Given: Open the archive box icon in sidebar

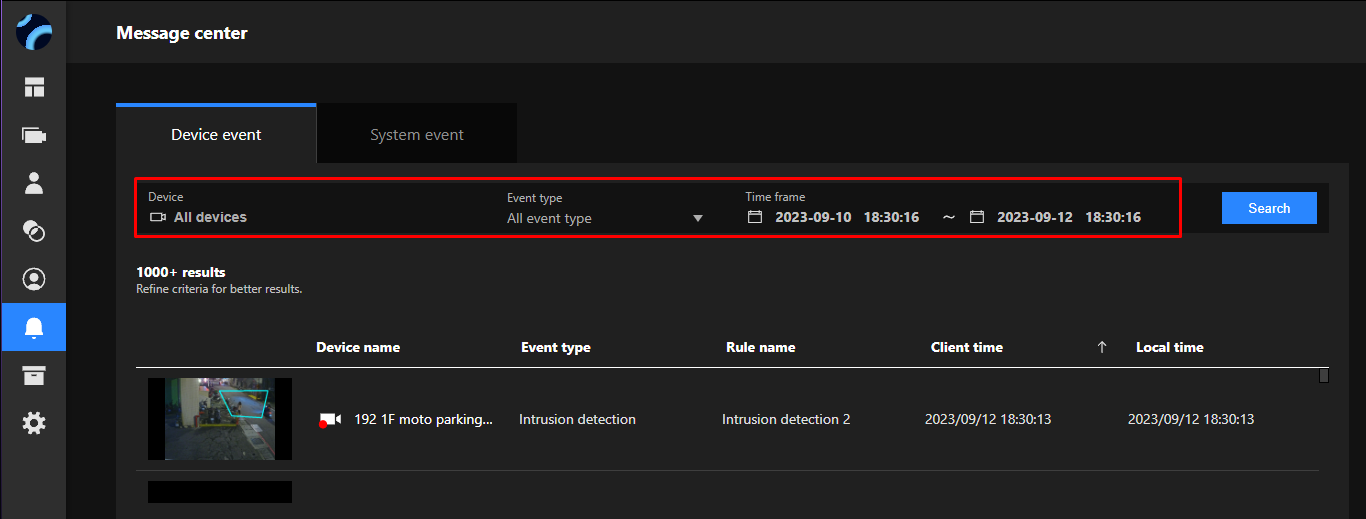Looking at the screenshot, I should pyautogui.click(x=34, y=375).
